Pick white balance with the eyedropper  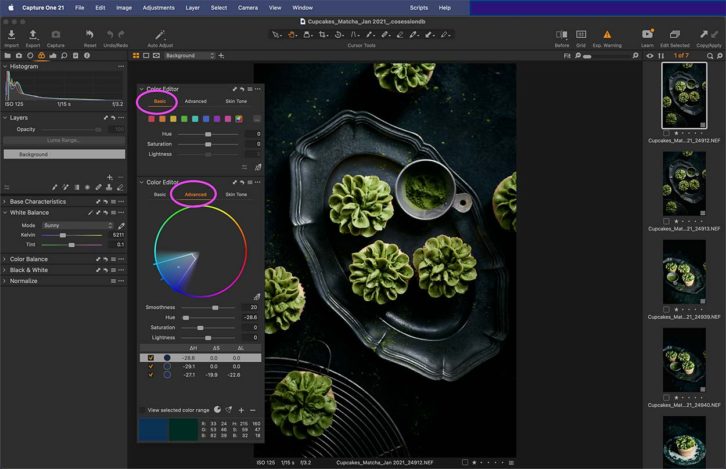(x=121, y=225)
